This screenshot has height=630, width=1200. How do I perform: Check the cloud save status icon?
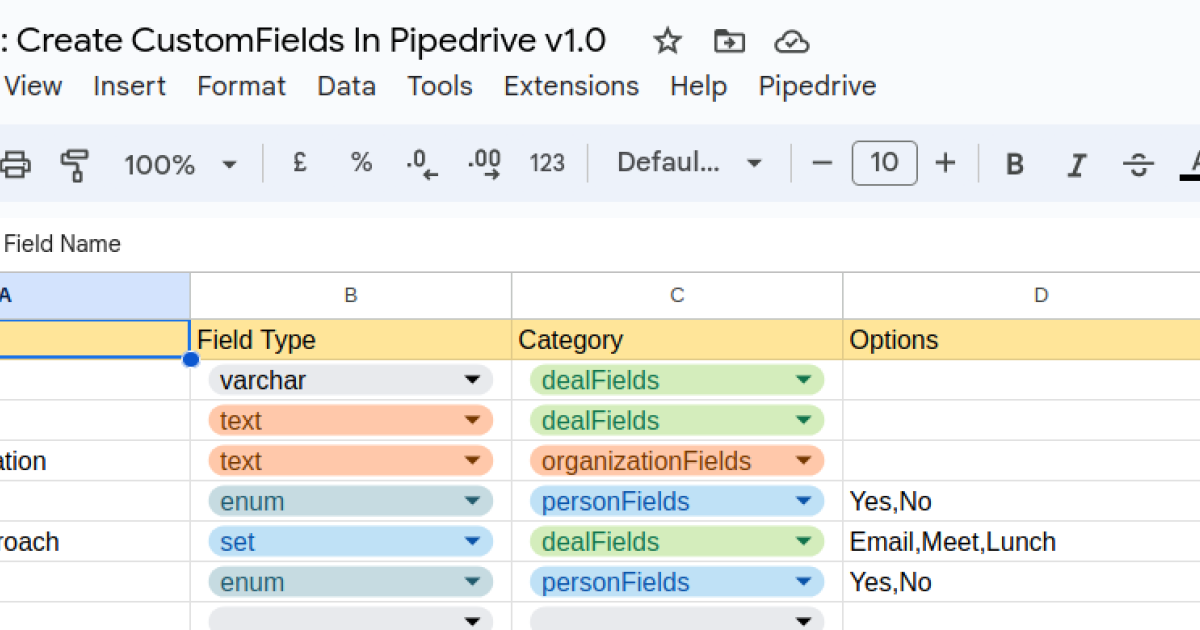point(791,41)
